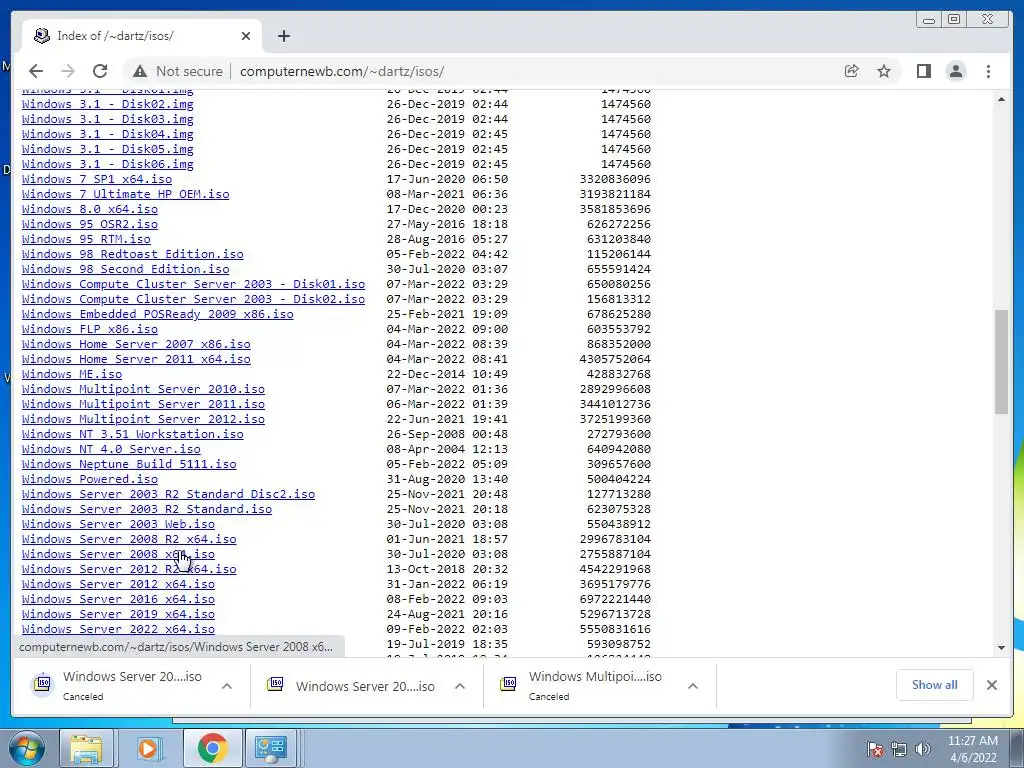The image size is (1024, 768).
Task: Click the volume speaker tray icon
Action: point(923,749)
